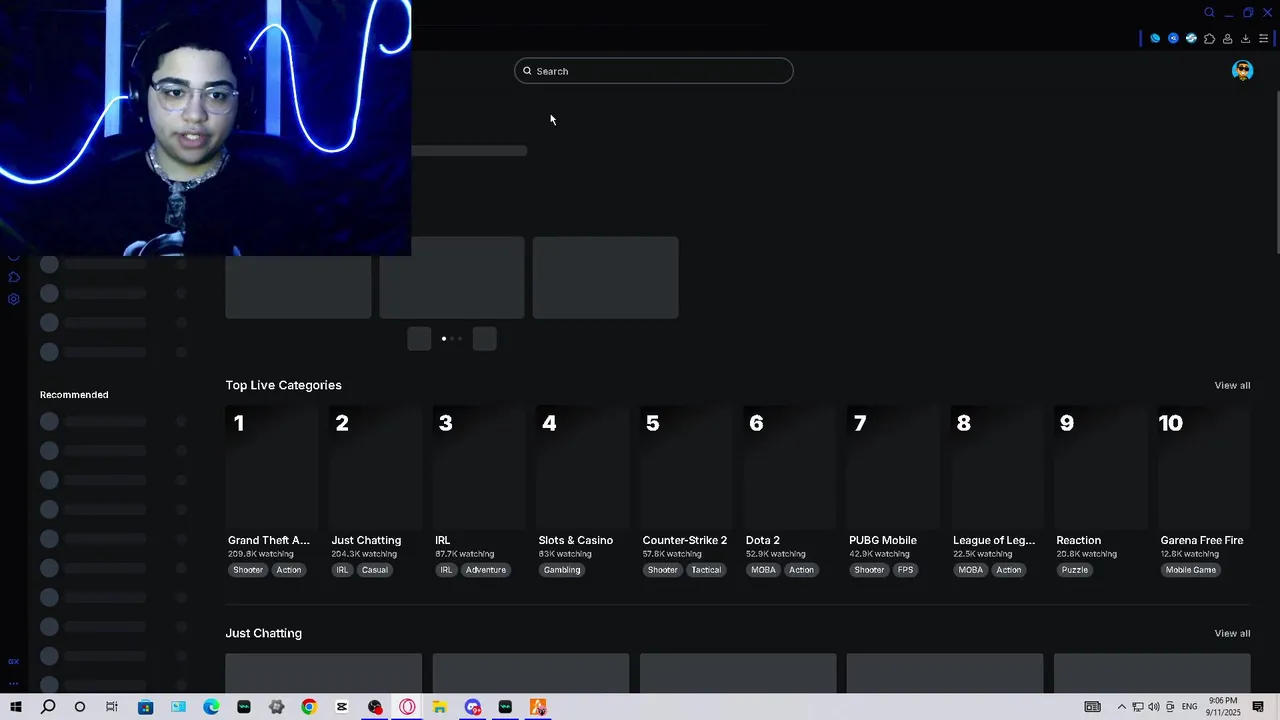The height and width of the screenshot is (720, 1280).
Task: Select the MOBA tag under Dota 2
Action: point(763,570)
